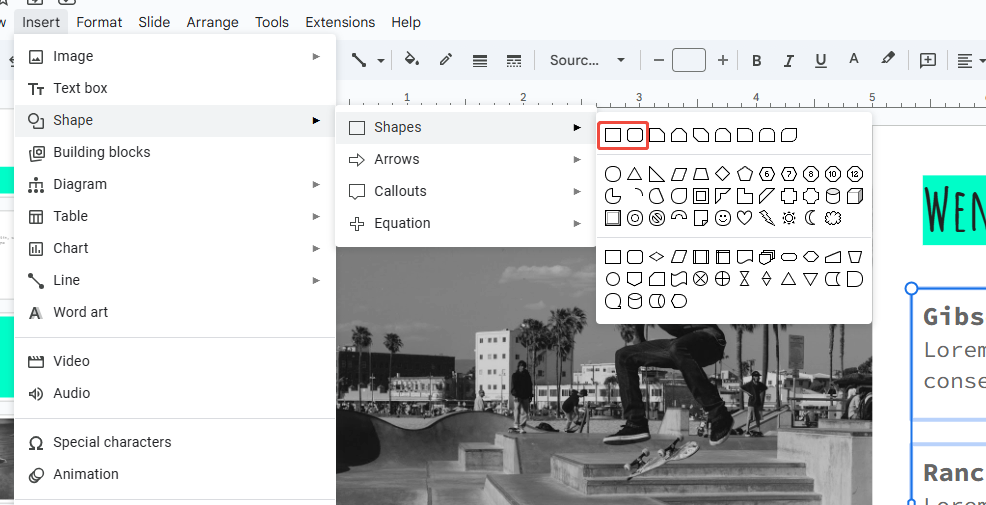Open the border dash style options
Screen dimensions: 986x505
pos(514,60)
